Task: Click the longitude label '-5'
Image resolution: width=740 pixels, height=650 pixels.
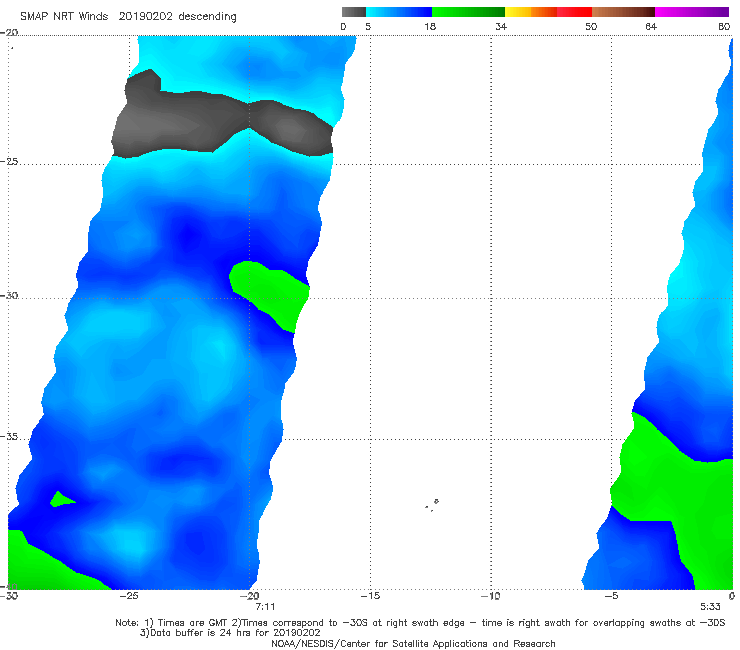Action: 611,596
